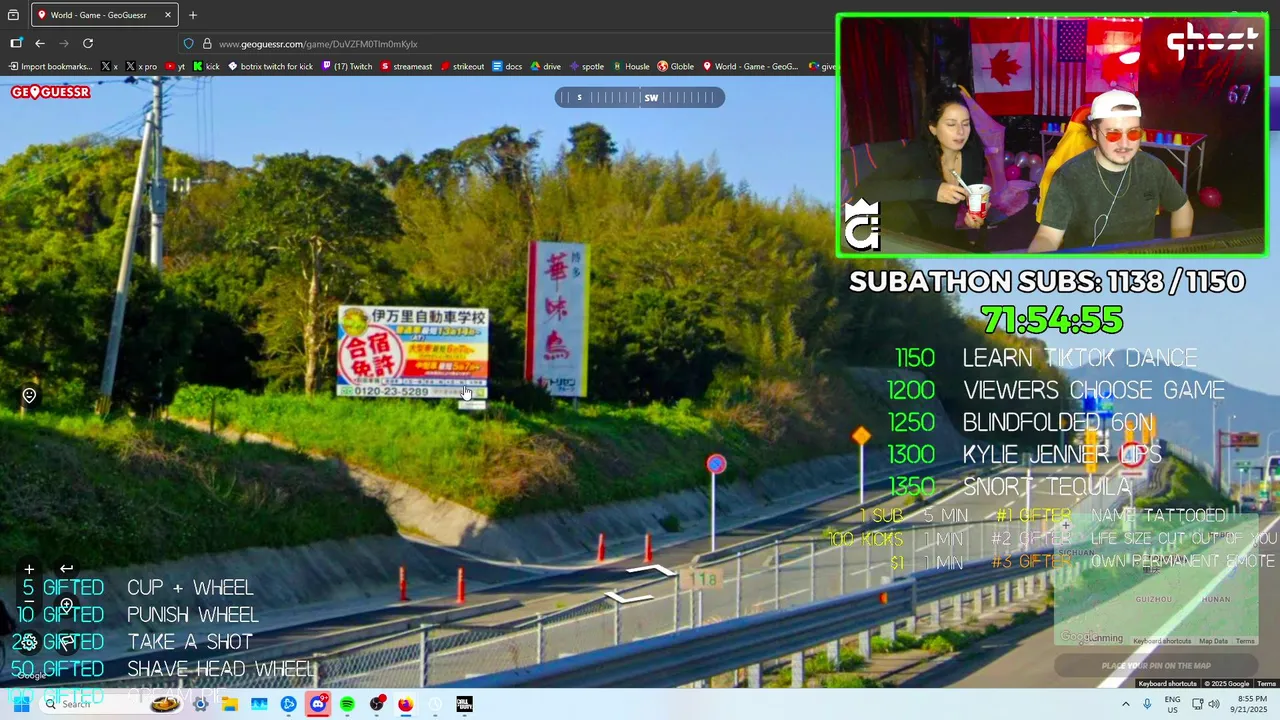The height and width of the screenshot is (720, 1280).
Task: Click the flag icon beside settings
Action: 66,642
